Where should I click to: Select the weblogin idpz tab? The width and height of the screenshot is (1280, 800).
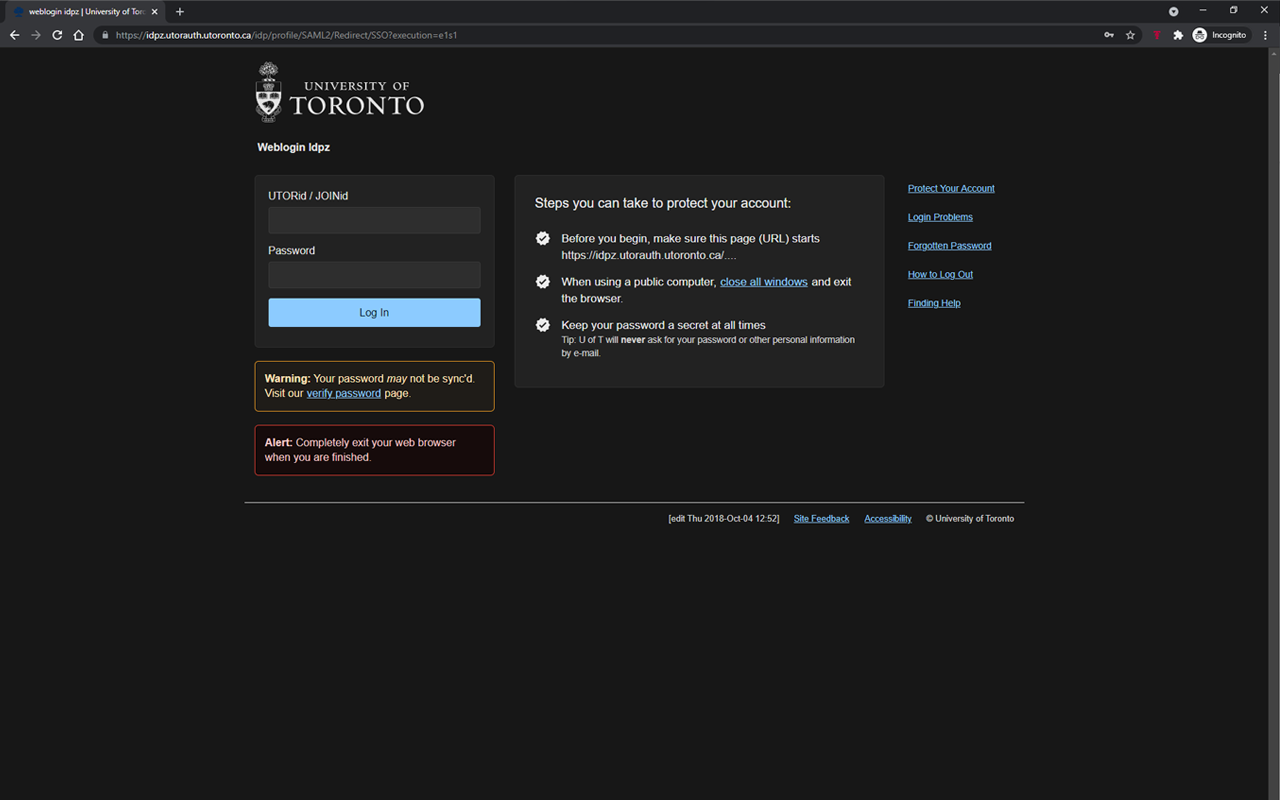(85, 12)
